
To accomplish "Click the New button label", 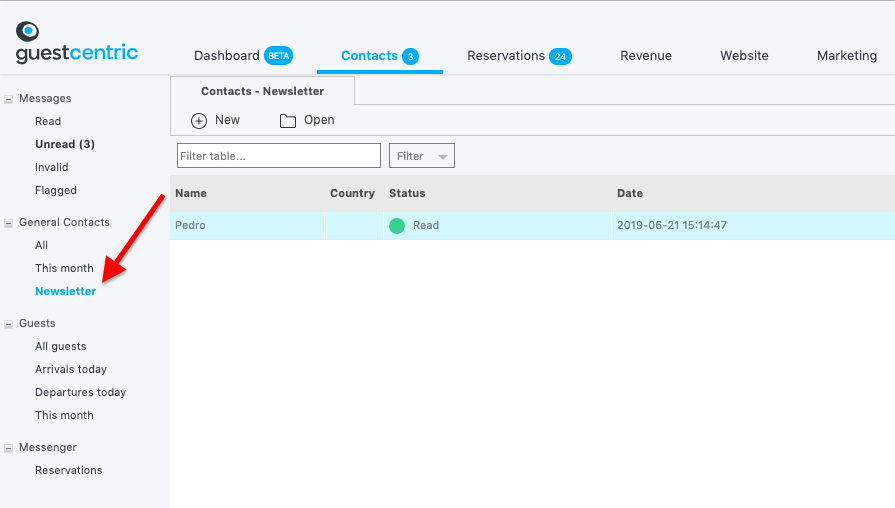I will (227, 120).
